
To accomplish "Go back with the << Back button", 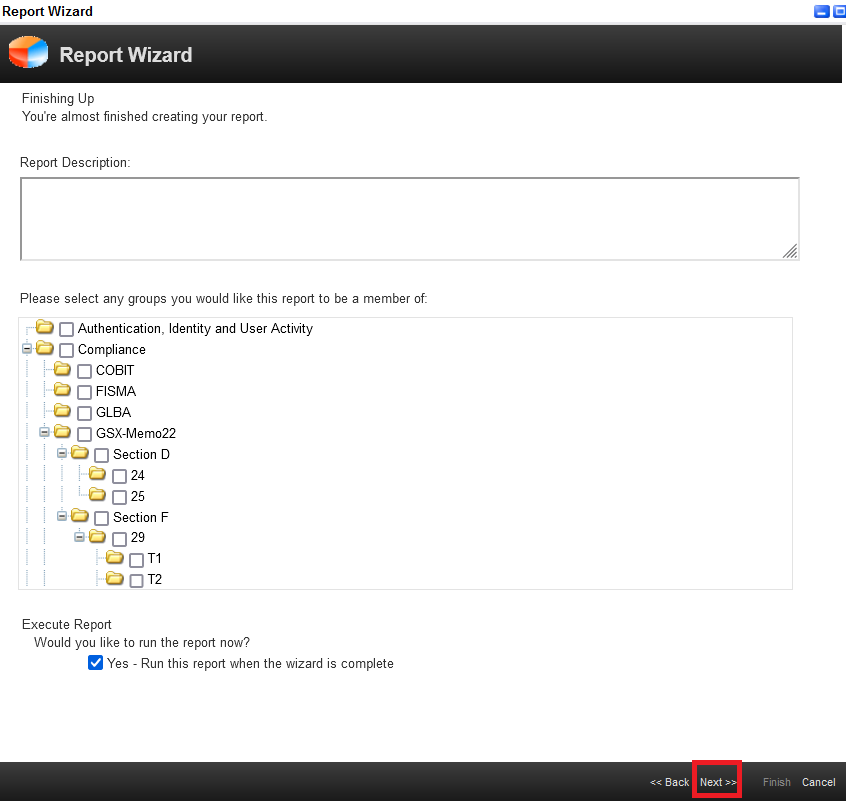I will point(669,782).
